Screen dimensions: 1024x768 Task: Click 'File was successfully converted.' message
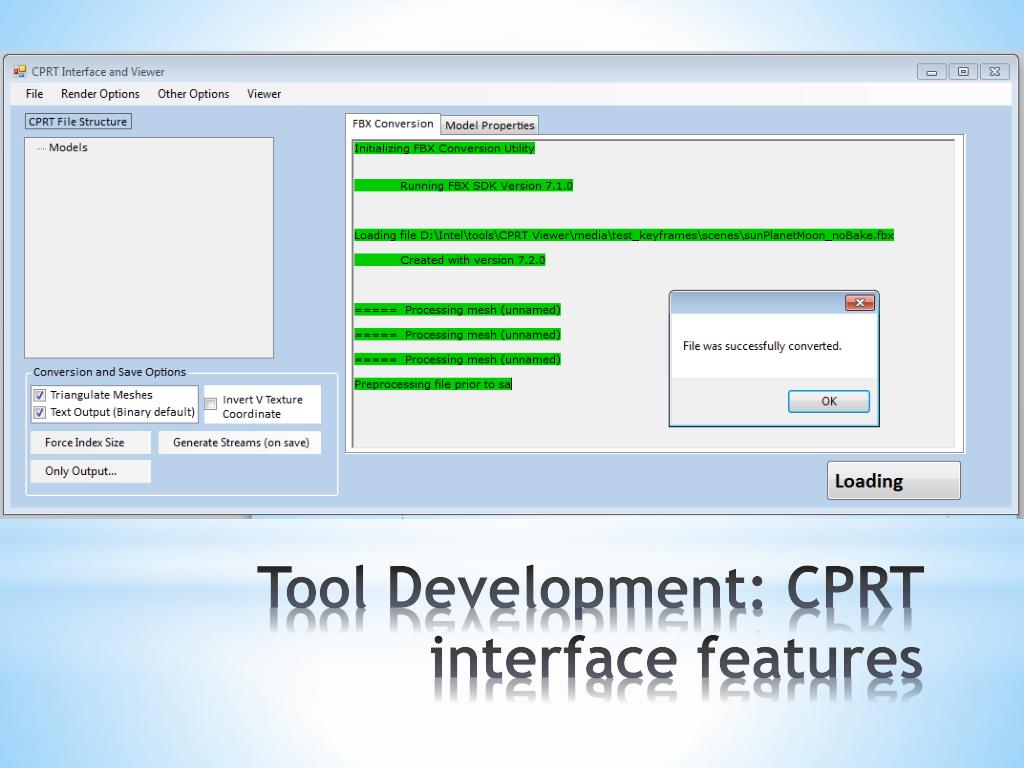762,346
